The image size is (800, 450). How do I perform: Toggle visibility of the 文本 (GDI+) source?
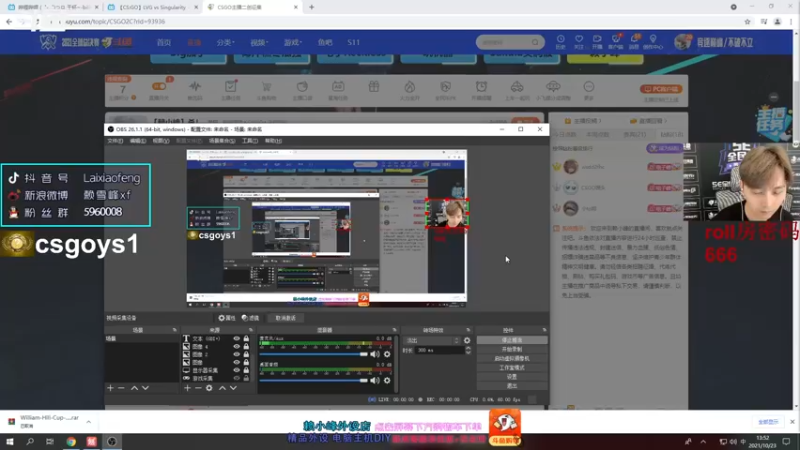(x=236, y=338)
